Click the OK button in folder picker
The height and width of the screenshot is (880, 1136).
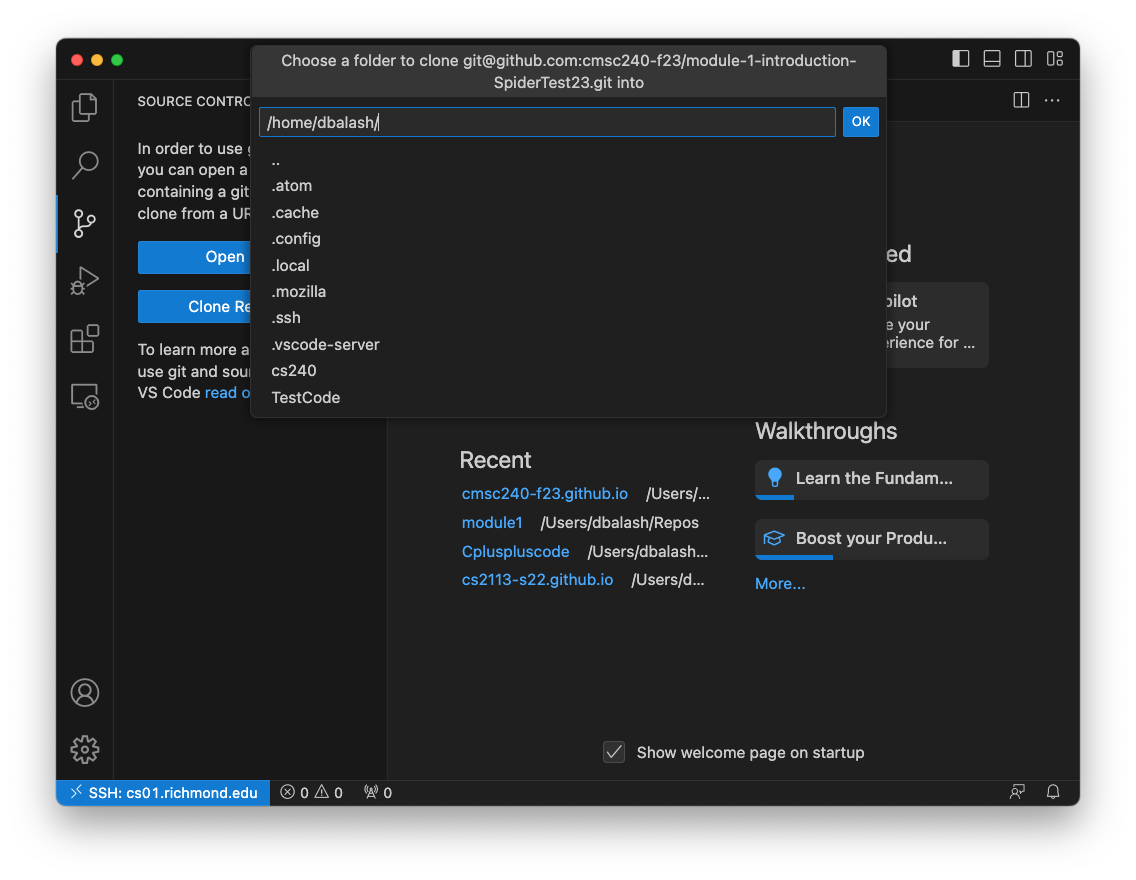(861, 122)
